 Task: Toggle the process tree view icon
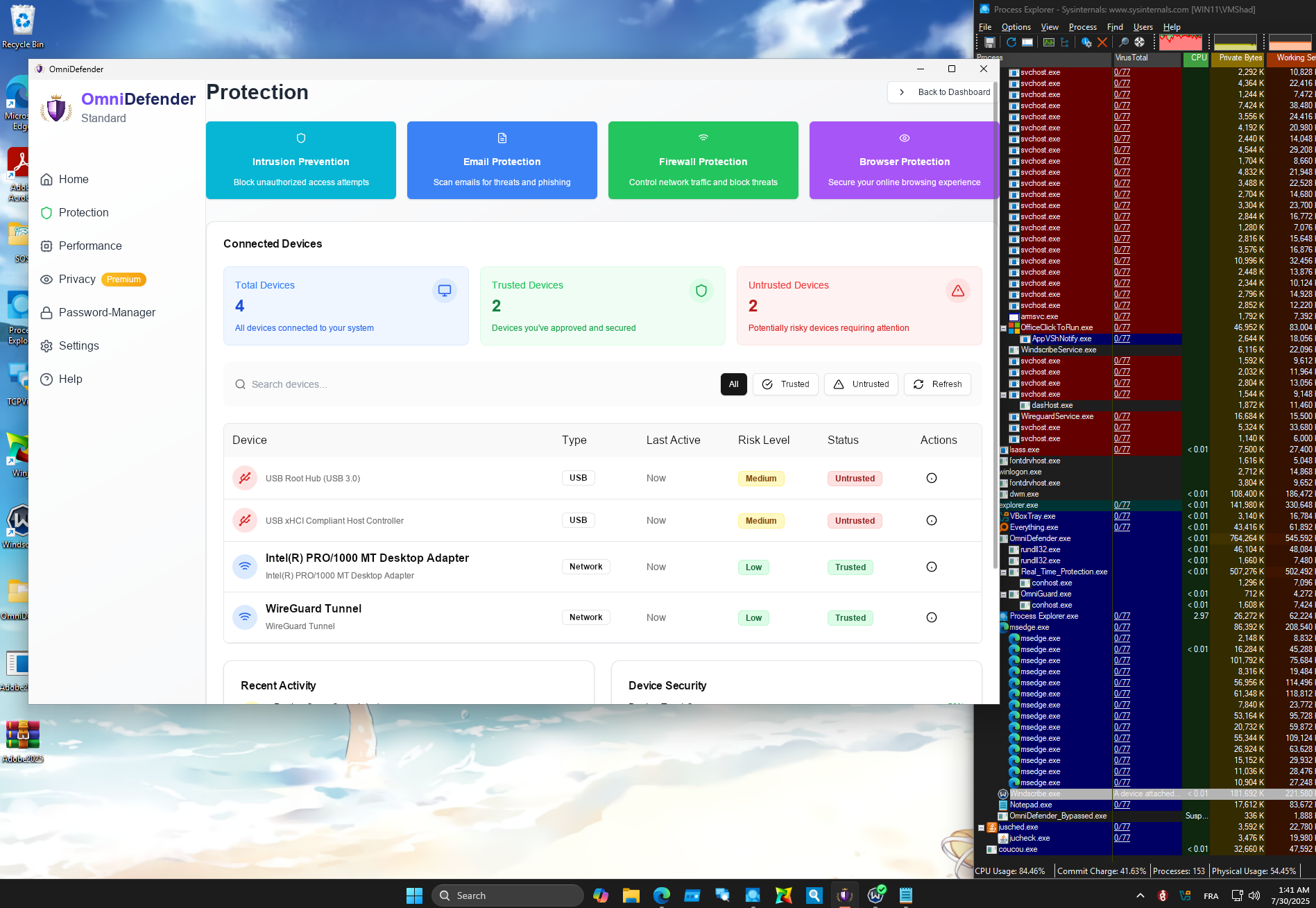[x=1065, y=42]
